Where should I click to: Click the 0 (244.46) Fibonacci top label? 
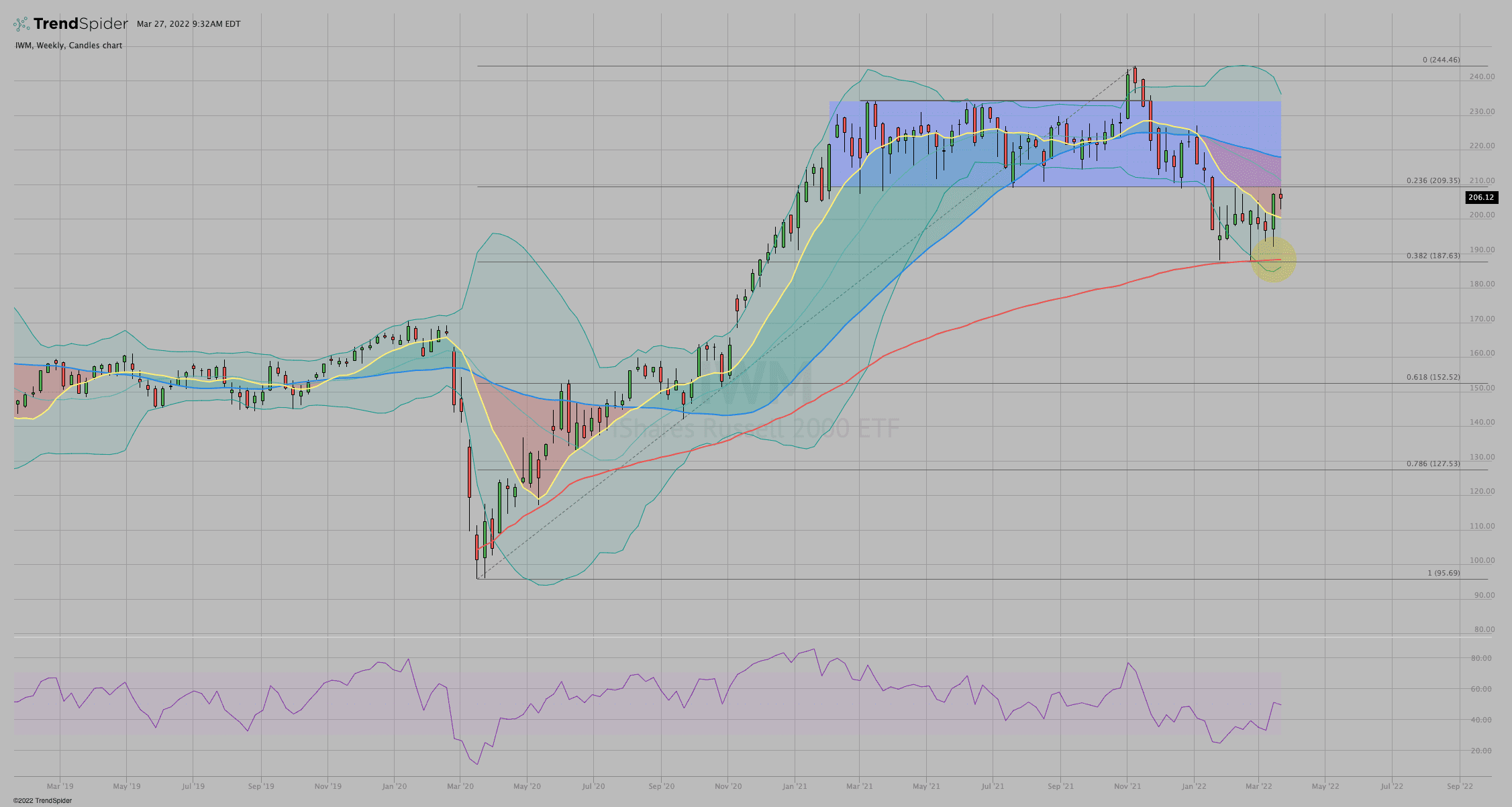click(1440, 60)
